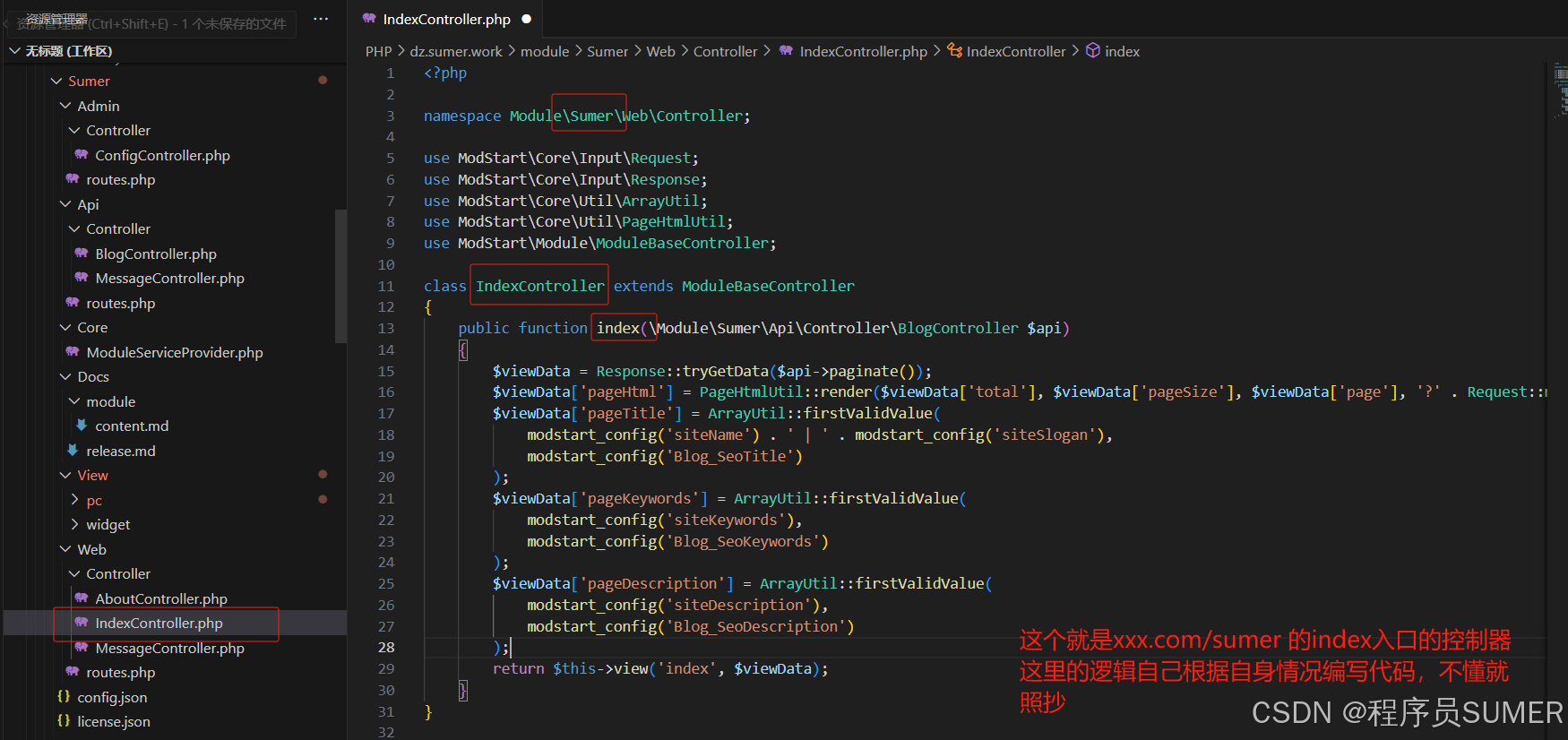Open ConfigController.php in the tree

[162, 155]
